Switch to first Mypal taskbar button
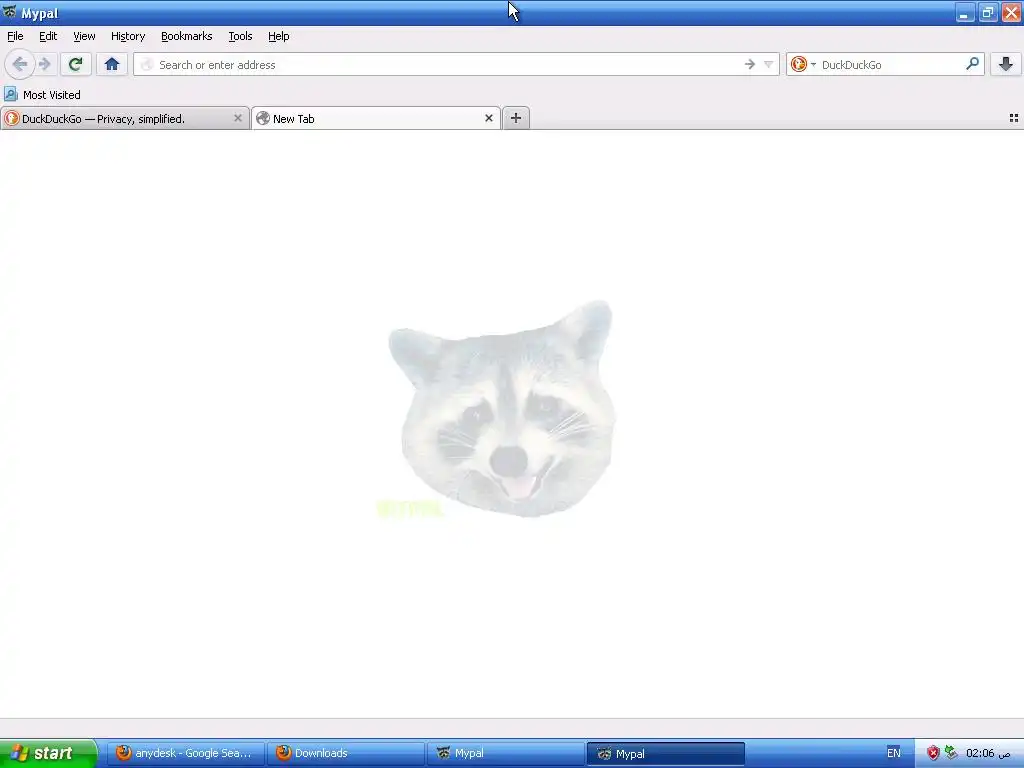The height and width of the screenshot is (768, 1024). pyautogui.click(x=505, y=753)
